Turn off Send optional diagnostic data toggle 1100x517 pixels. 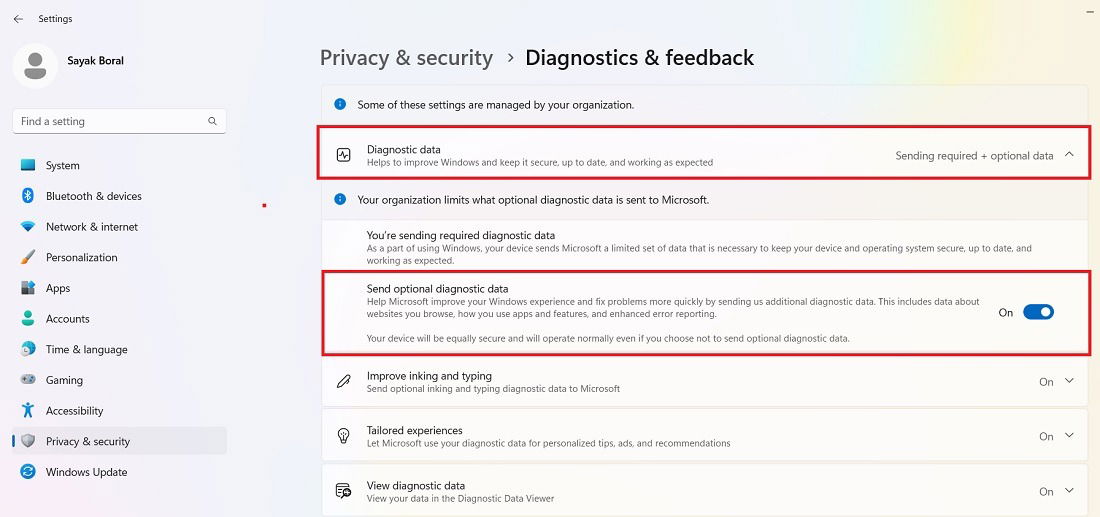pos(1038,312)
